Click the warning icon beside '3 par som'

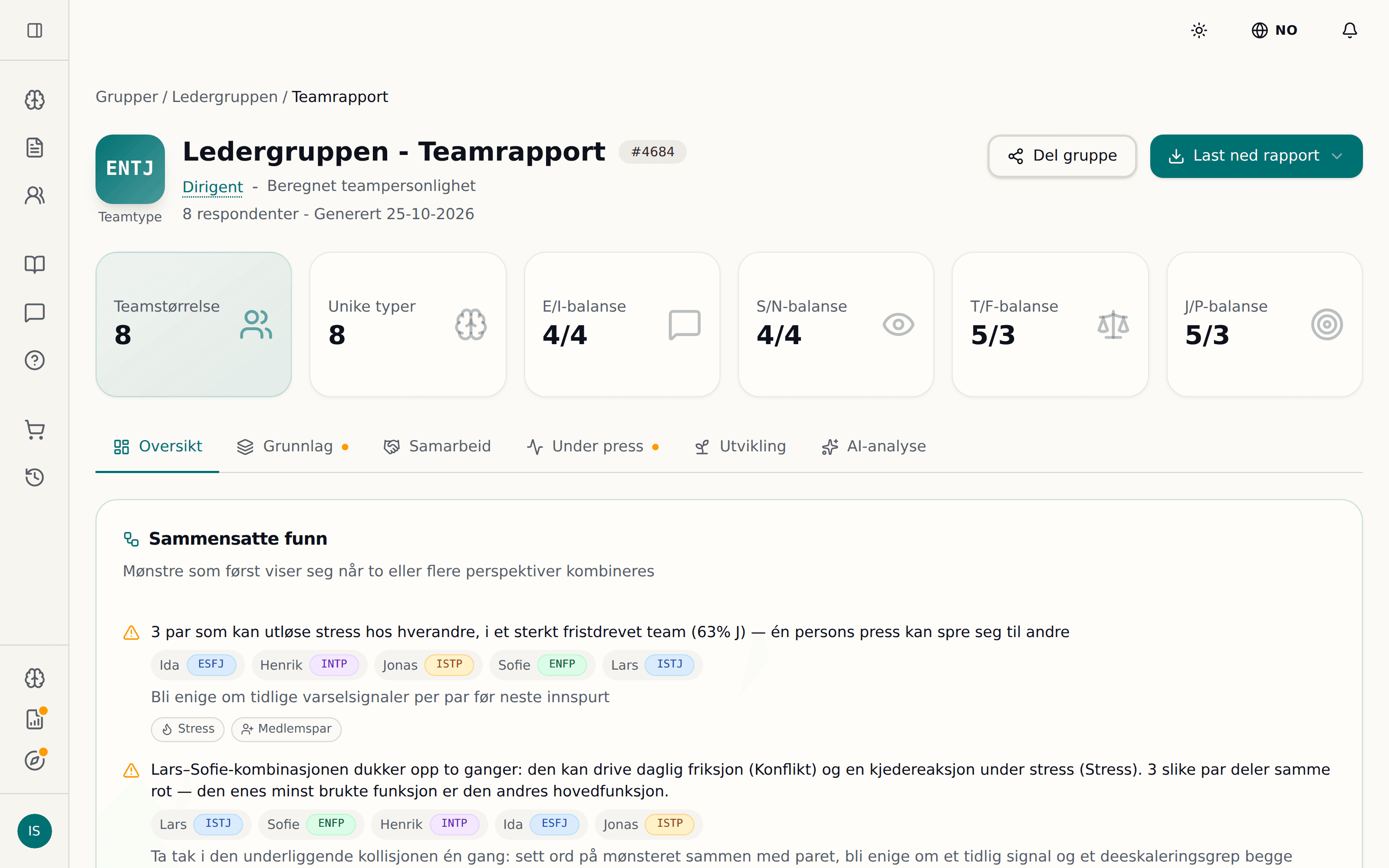(132, 632)
